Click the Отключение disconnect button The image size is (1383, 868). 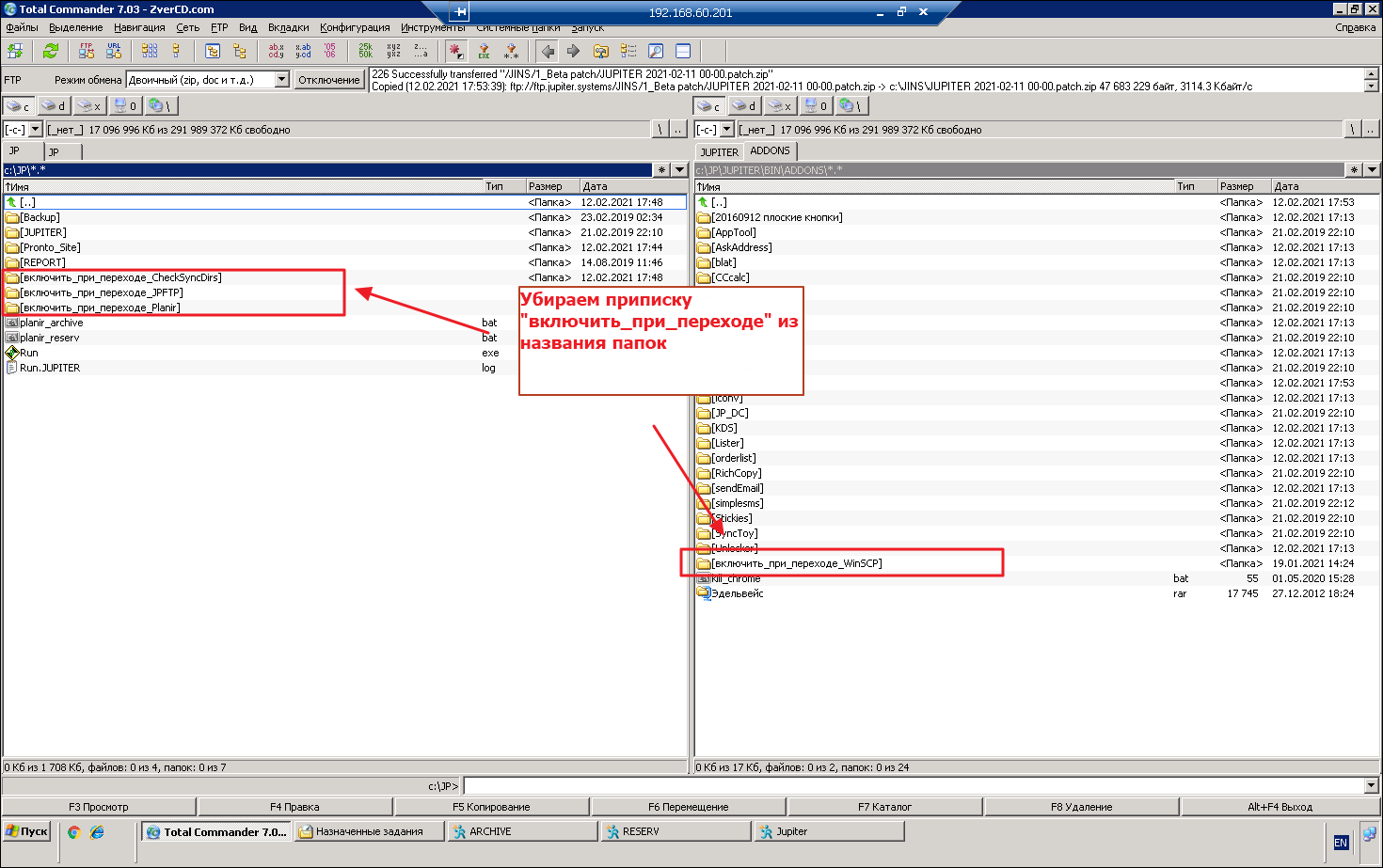pyautogui.click(x=329, y=80)
